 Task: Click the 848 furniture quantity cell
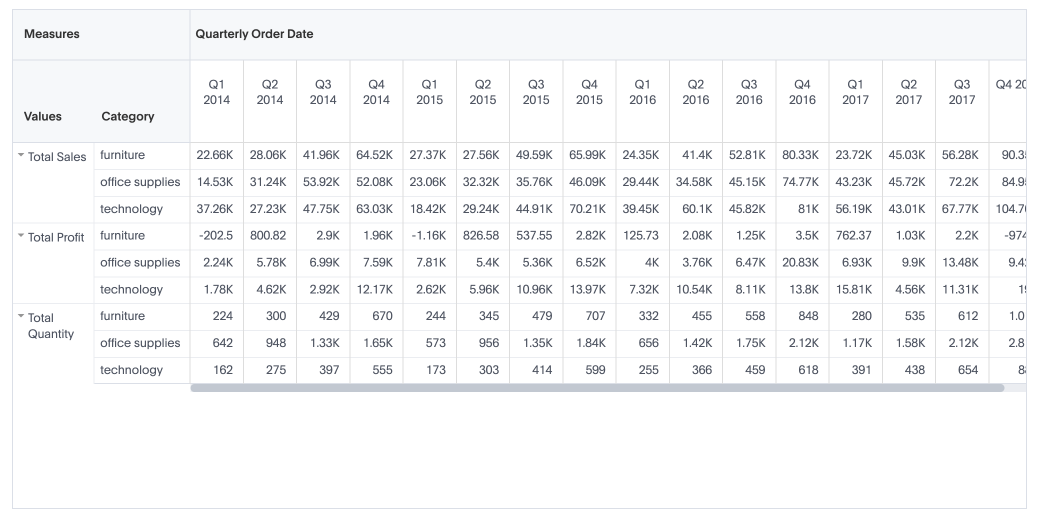point(802,316)
